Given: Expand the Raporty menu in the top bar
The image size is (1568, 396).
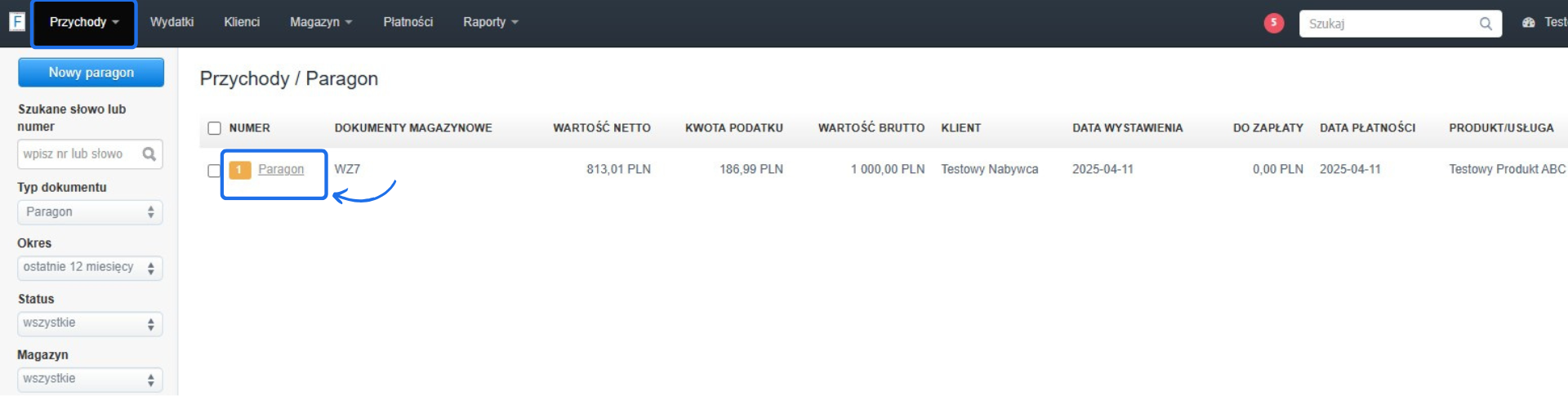Looking at the screenshot, I should [491, 22].
